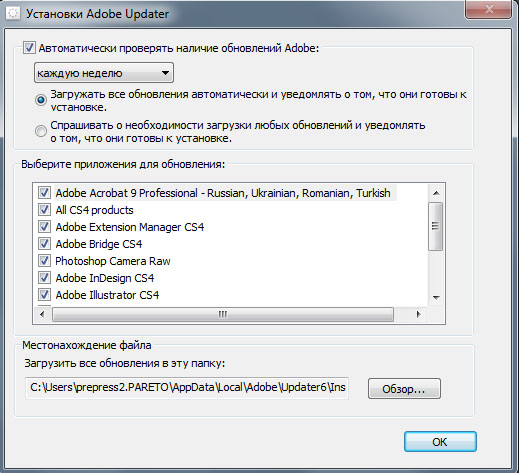The width and height of the screenshot is (519, 473).
Task: Select the 'Спрашивать о необходимости загрузки' radio option
Action: [41, 131]
